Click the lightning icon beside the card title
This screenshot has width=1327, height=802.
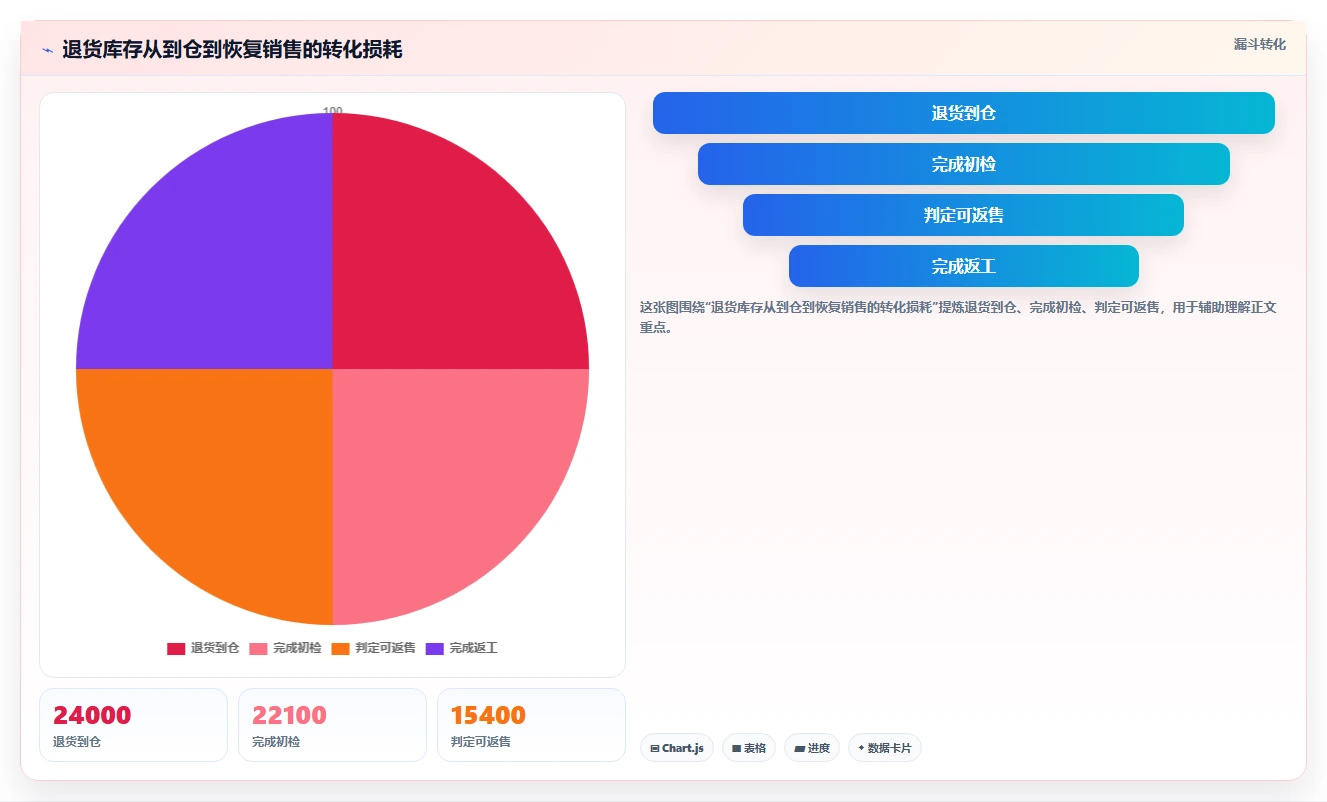(47, 50)
